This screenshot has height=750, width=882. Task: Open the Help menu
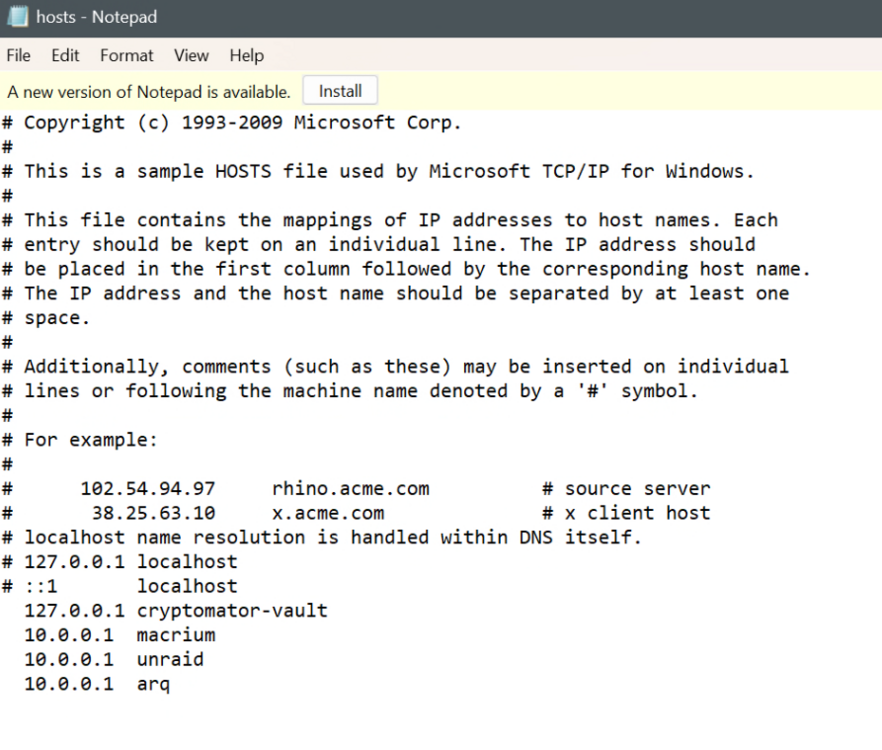pos(246,55)
